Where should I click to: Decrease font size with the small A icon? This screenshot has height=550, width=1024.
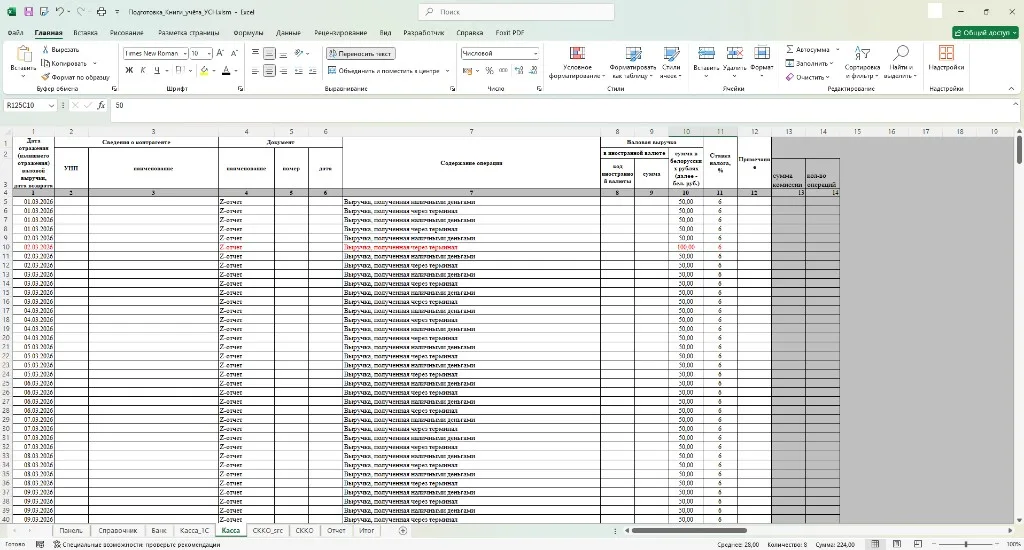(234, 53)
